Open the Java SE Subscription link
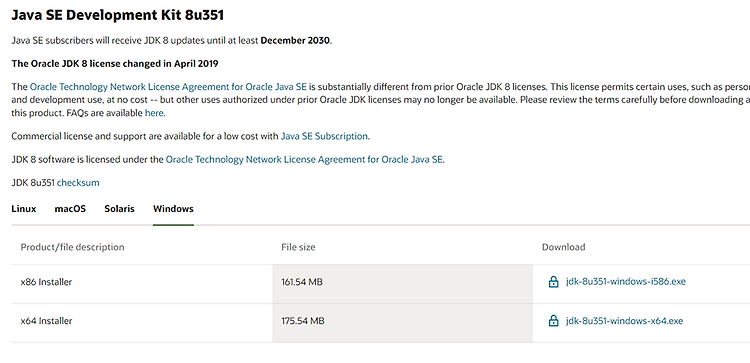This screenshot has height=363, width=750. (x=324, y=136)
